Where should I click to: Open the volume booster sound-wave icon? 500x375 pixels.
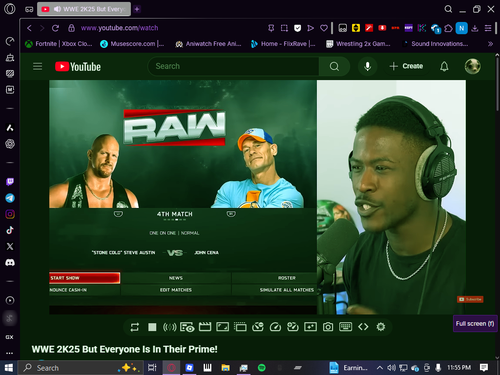(169, 327)
